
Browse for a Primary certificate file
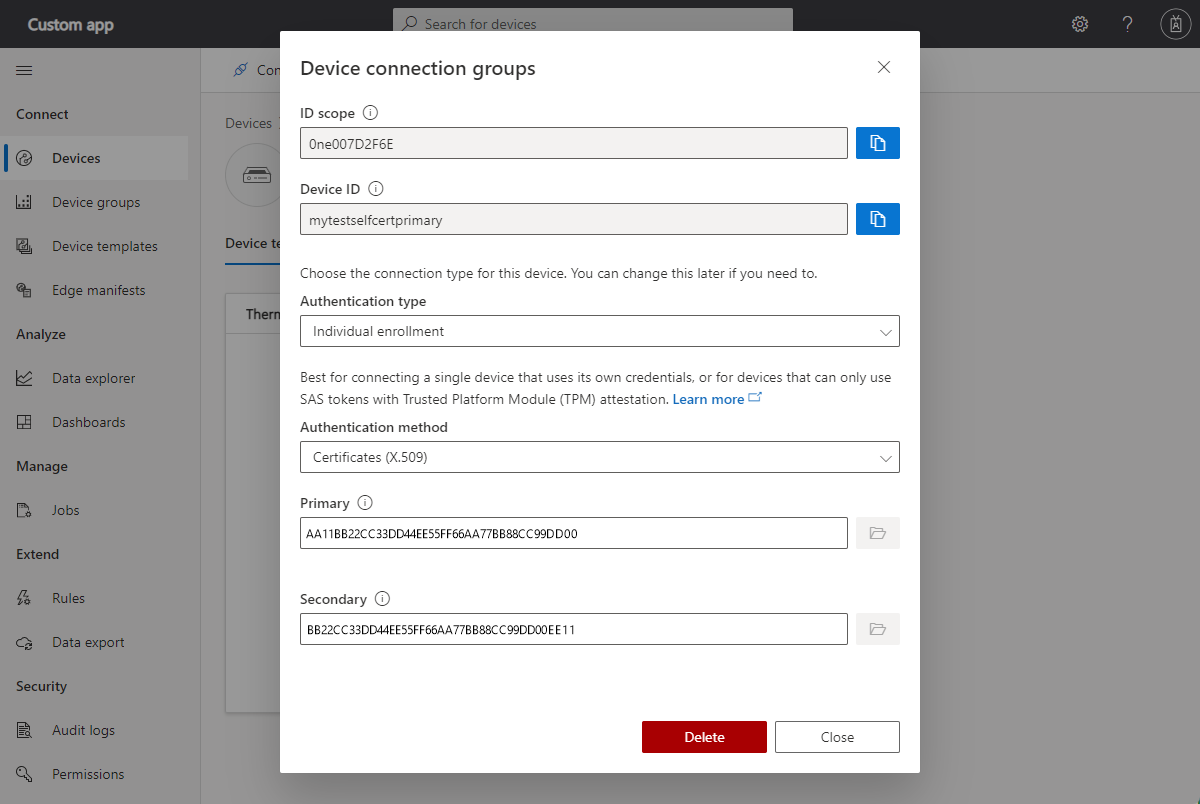pyautogui.click(x=877, y=532)
